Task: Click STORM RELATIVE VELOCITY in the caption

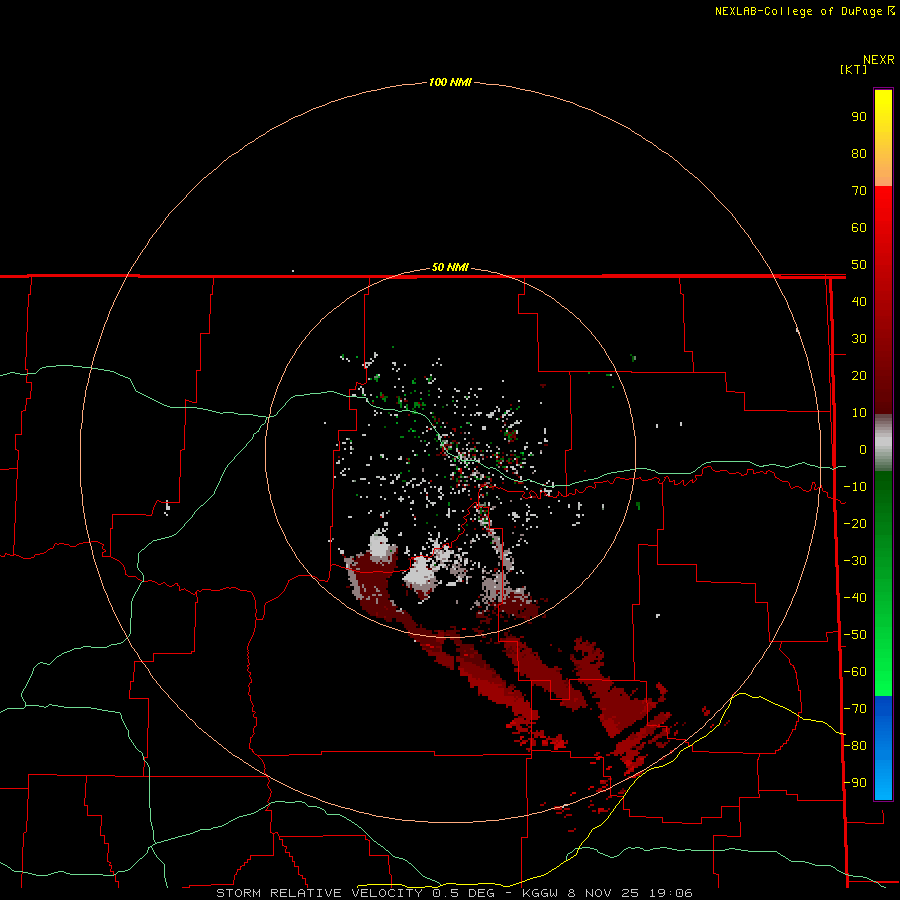Action: (x=320, y=893)
